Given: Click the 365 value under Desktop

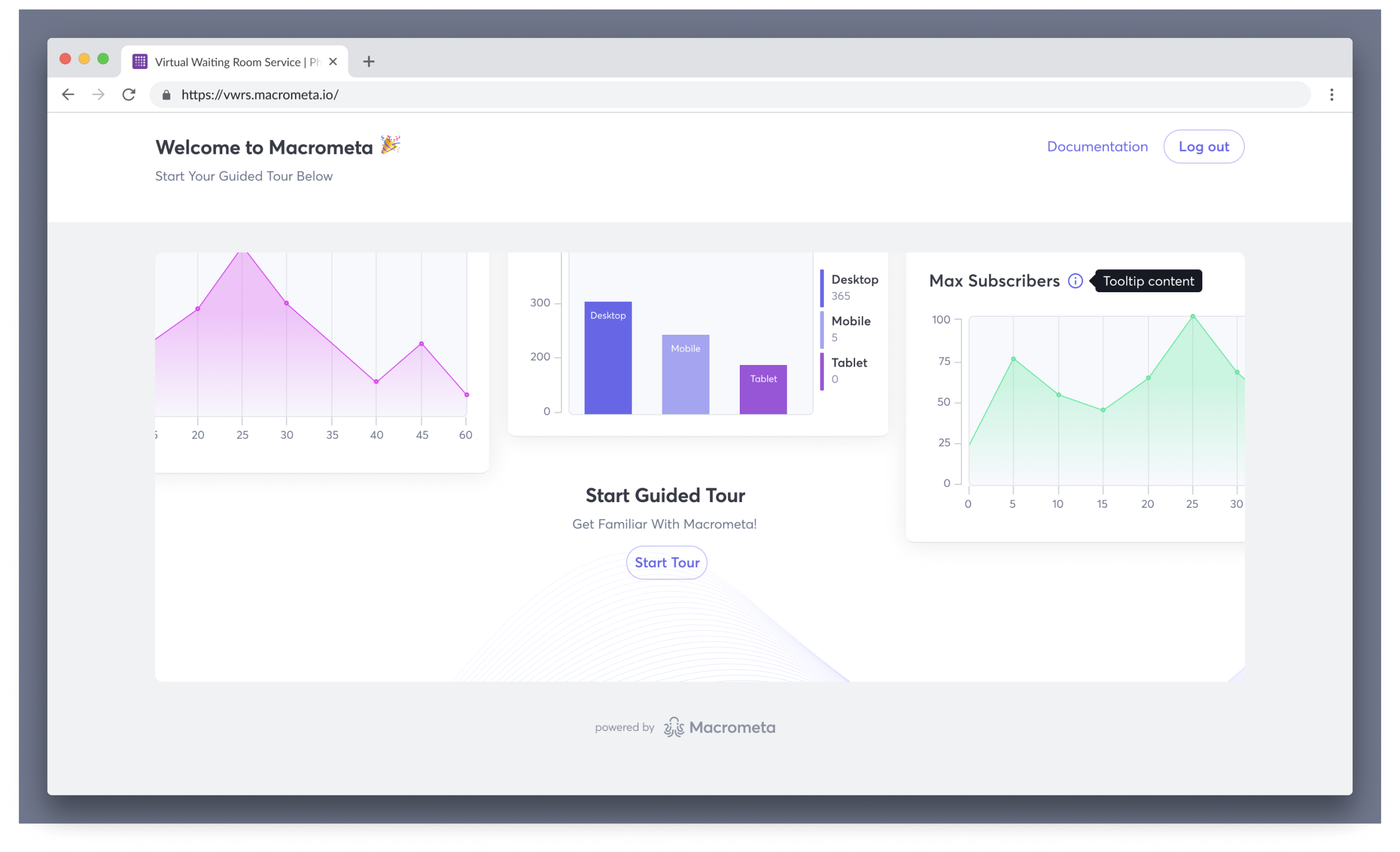Looking at the screenshot, I should 841,296.
